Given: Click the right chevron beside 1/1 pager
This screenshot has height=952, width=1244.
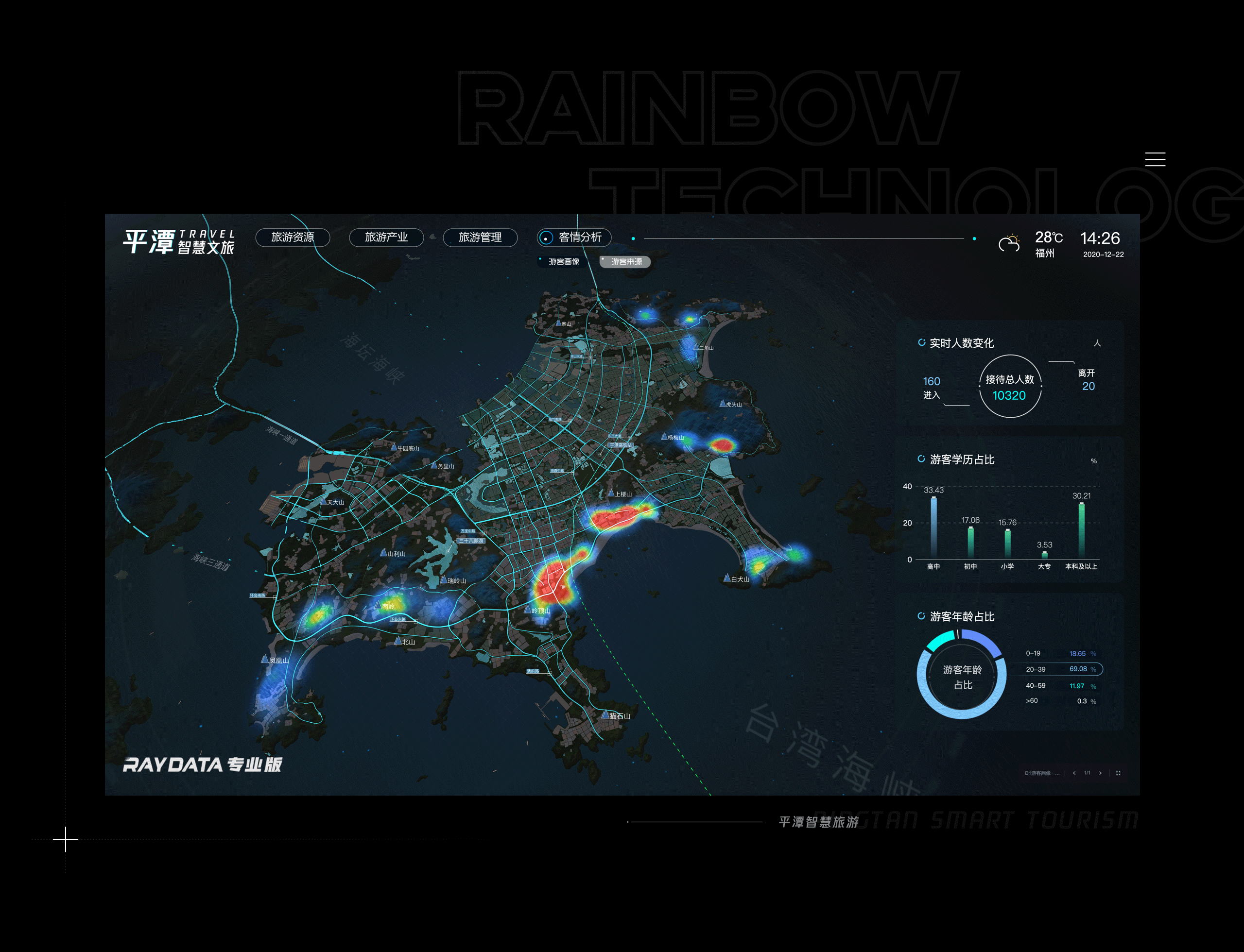Looking at the screenshot, I should 1101,773.
